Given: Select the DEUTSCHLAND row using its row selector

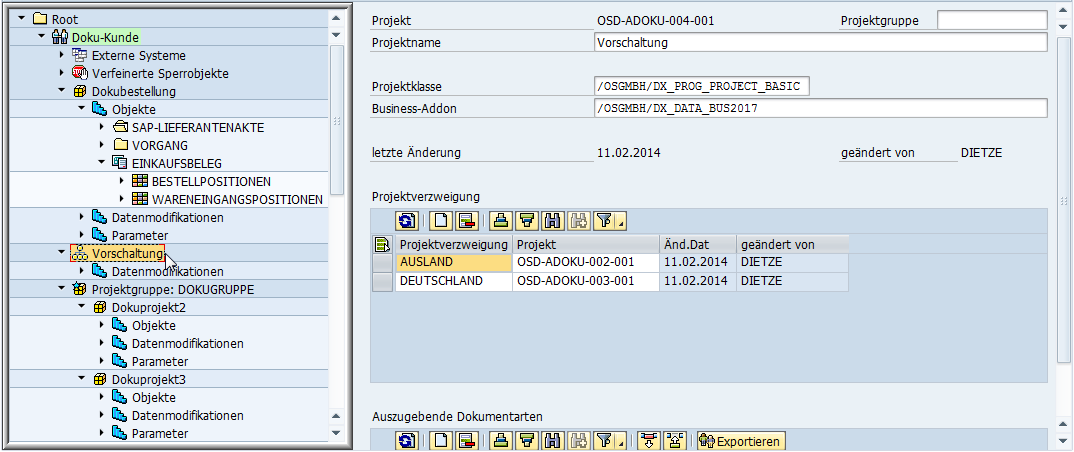Looking at the screenshot, I should pos(381,281).
